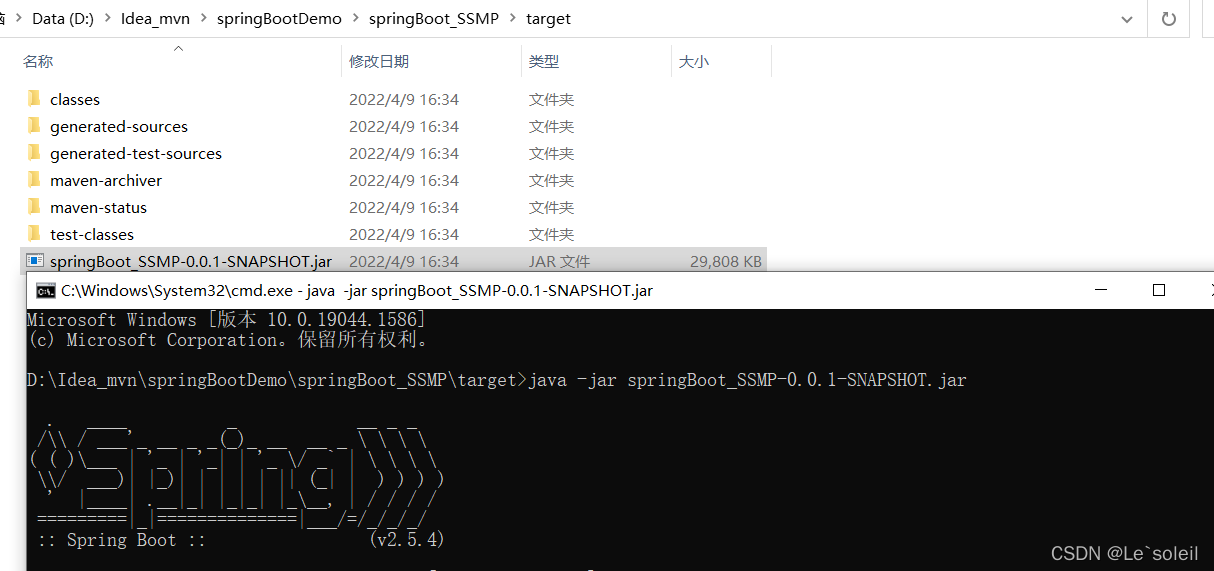Sort by the 修改日期 column header

(x=378, y=61)
